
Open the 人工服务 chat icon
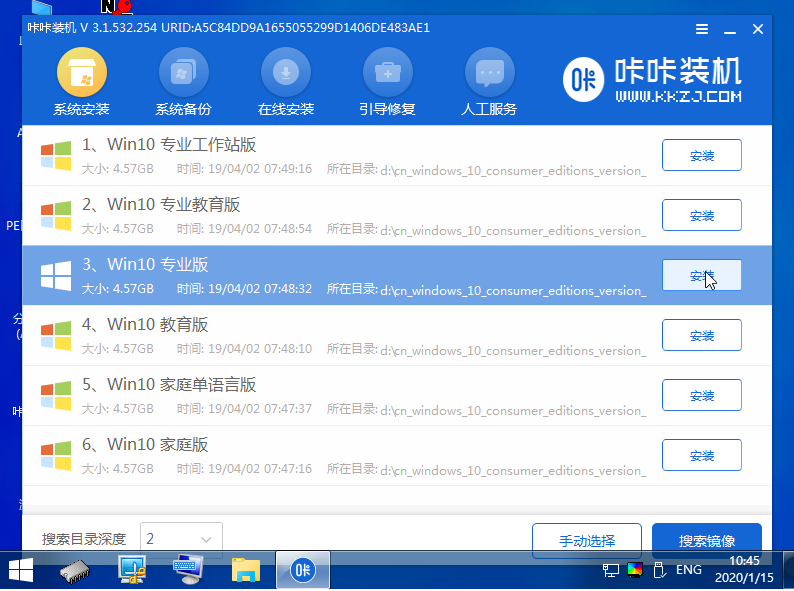coord(490,72)
